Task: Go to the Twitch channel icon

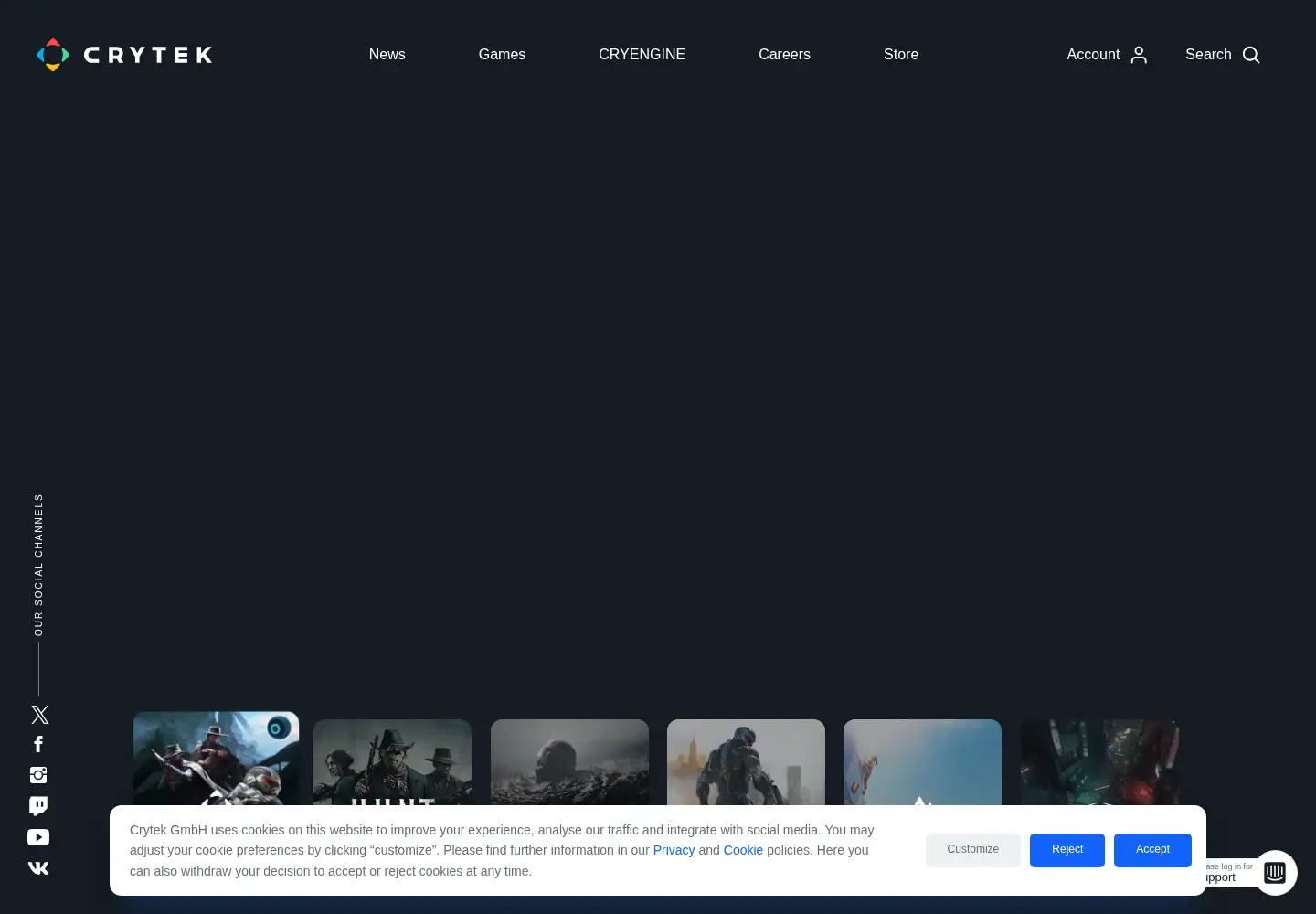Action: point(38,806)
